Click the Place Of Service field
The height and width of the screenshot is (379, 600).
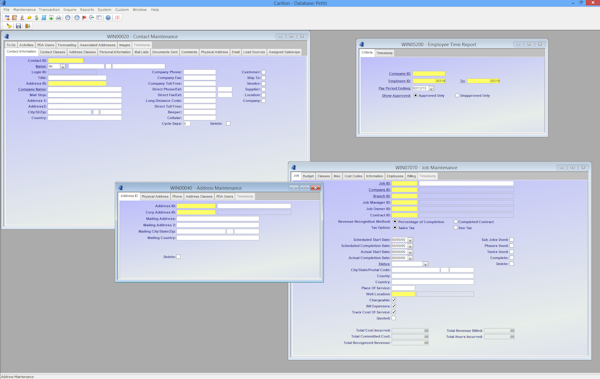(x=403, y=288)
